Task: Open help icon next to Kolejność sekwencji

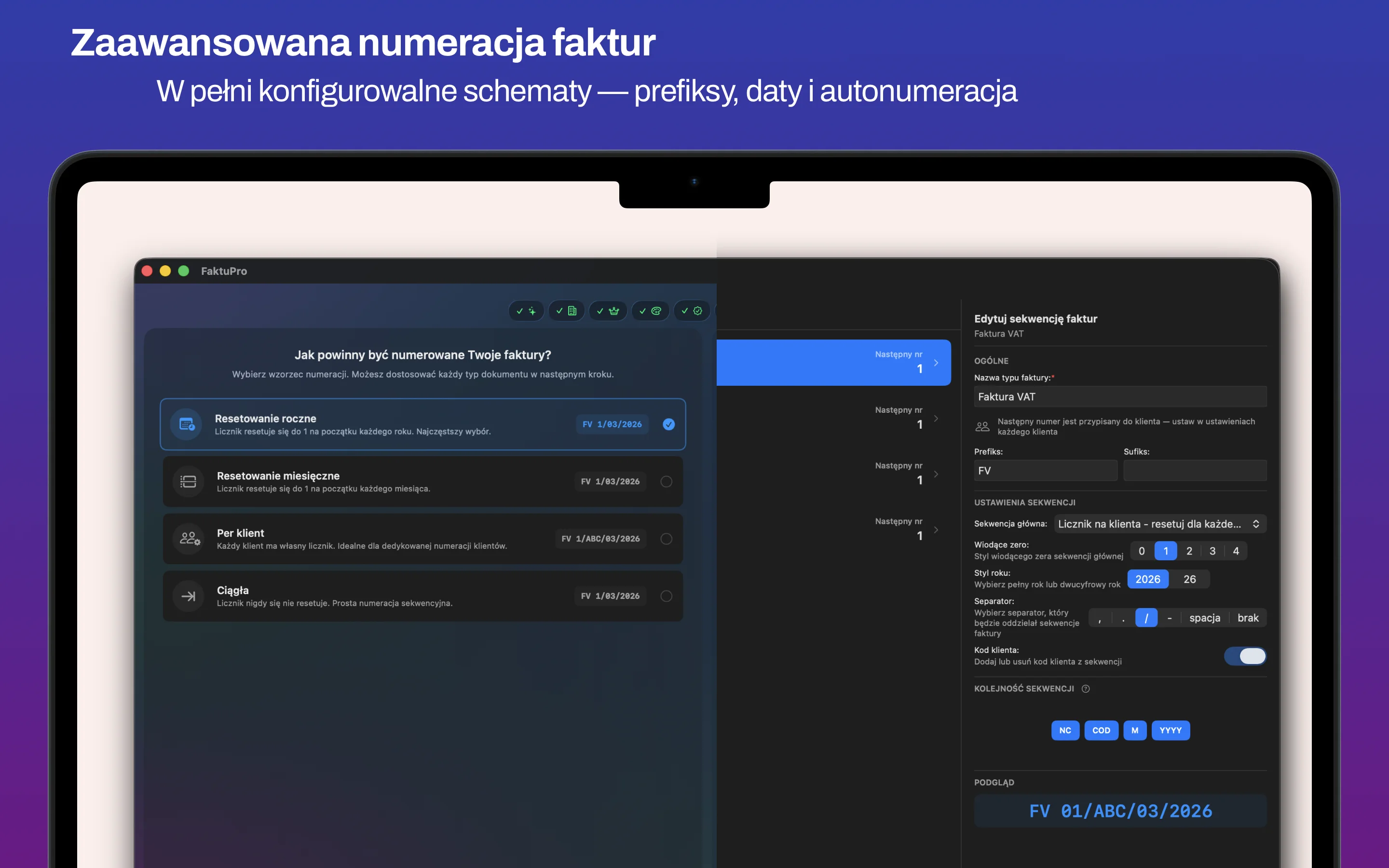Action: coord(1085,689)
